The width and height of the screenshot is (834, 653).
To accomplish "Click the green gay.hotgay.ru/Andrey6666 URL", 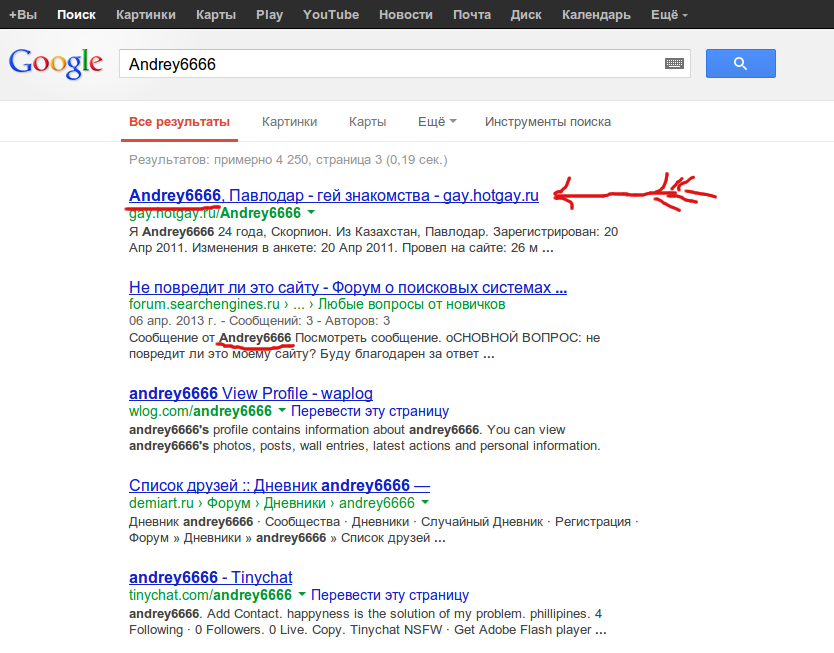I will 215,213.
